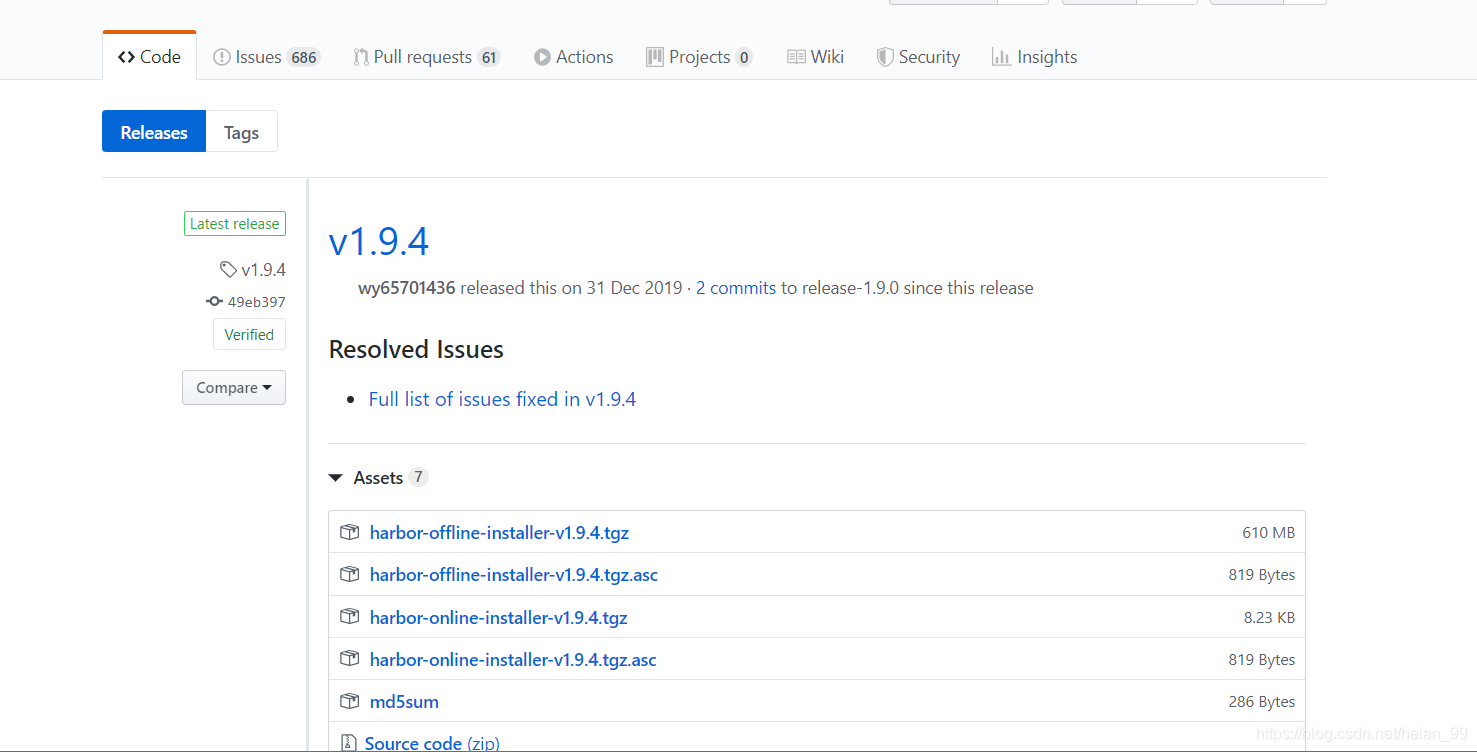Screen dimensions: 1477x752
Task: Click the Security shield icon
Action: (x=885, y=57)
